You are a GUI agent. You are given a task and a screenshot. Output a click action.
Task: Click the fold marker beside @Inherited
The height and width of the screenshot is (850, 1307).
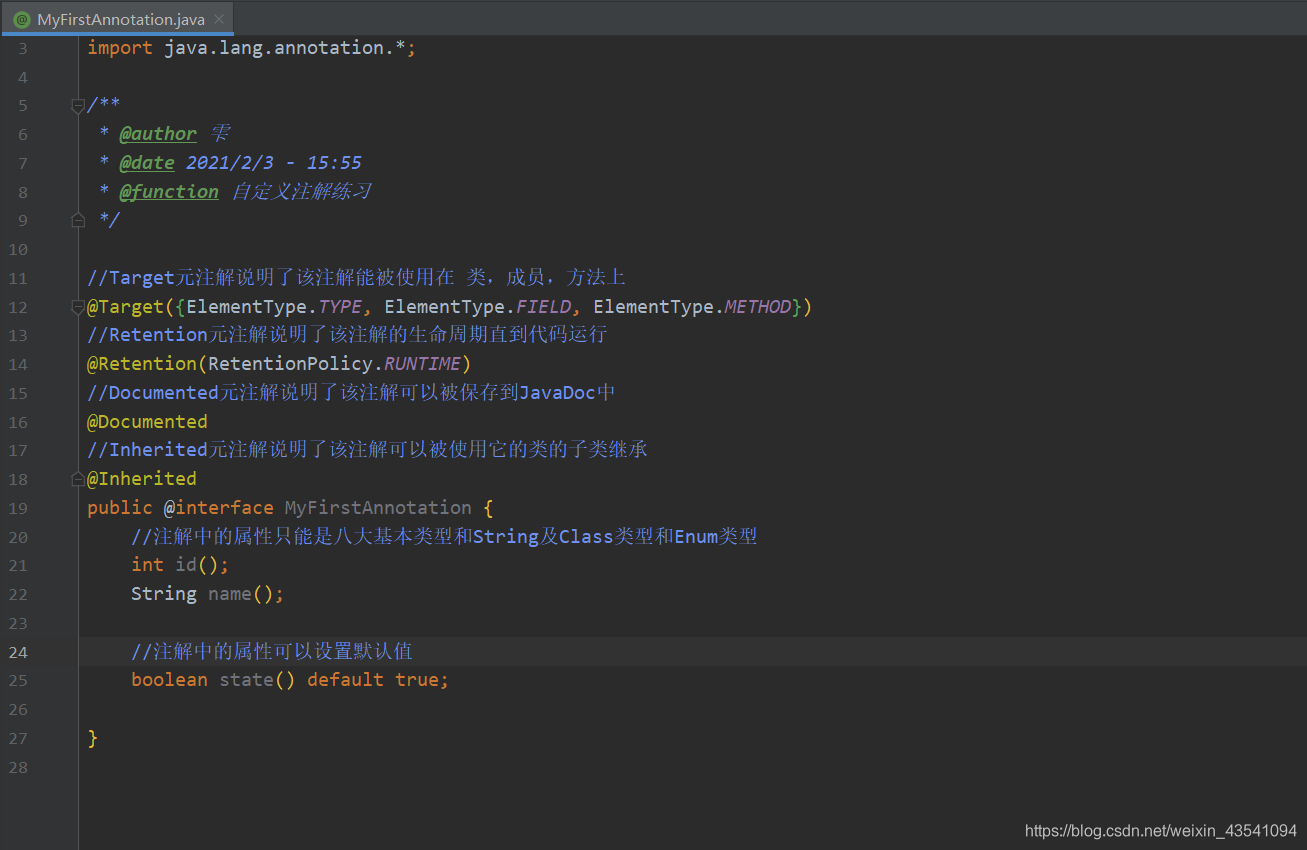tap(78, 479)
